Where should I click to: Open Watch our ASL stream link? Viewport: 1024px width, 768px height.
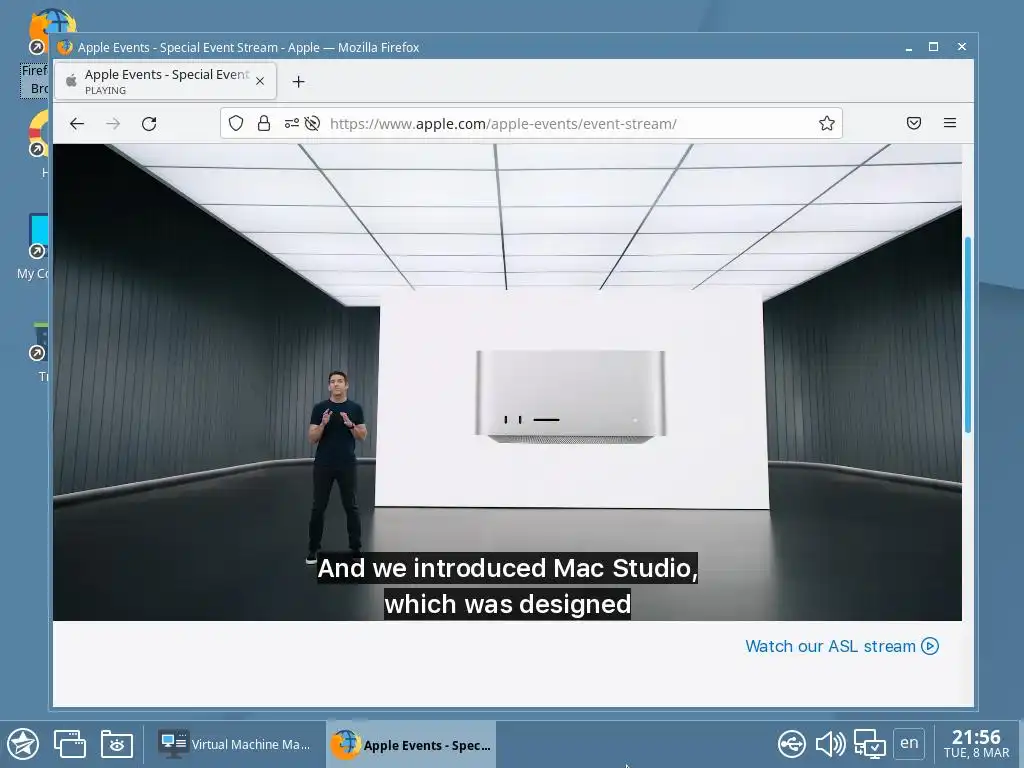coord(842,646)
